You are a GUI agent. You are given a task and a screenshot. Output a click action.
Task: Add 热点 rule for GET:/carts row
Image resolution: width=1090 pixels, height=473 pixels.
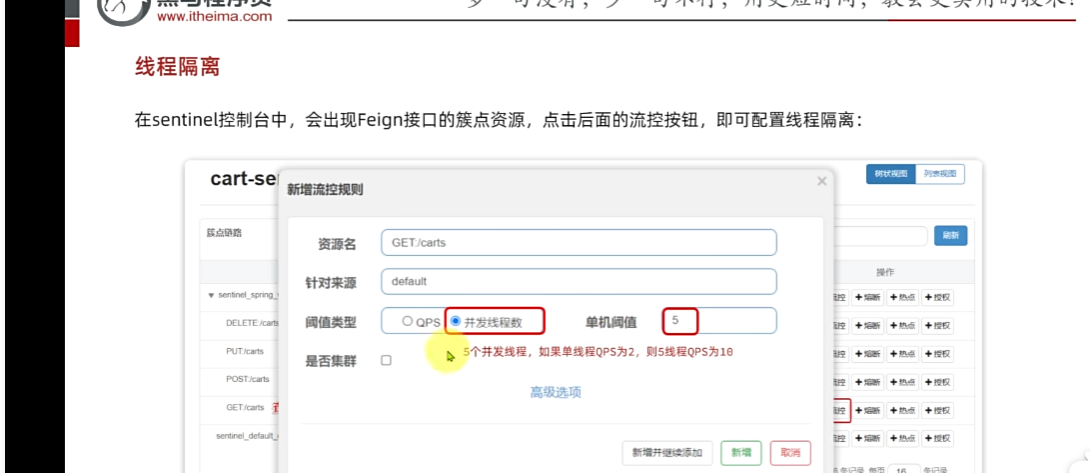point(902,410)
